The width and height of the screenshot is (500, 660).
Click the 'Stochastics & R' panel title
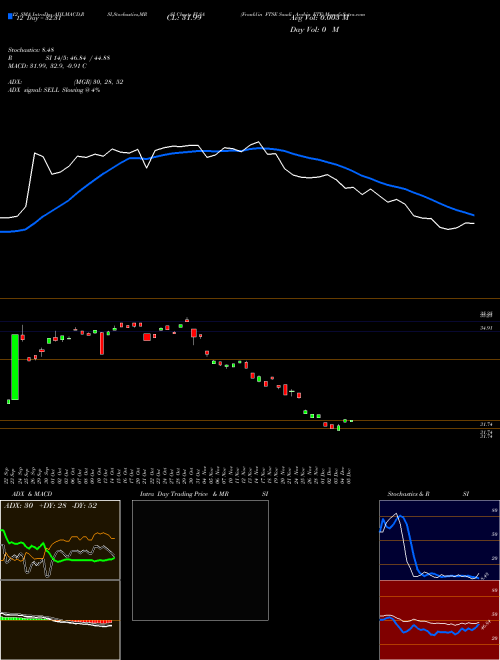pos(408,494)
